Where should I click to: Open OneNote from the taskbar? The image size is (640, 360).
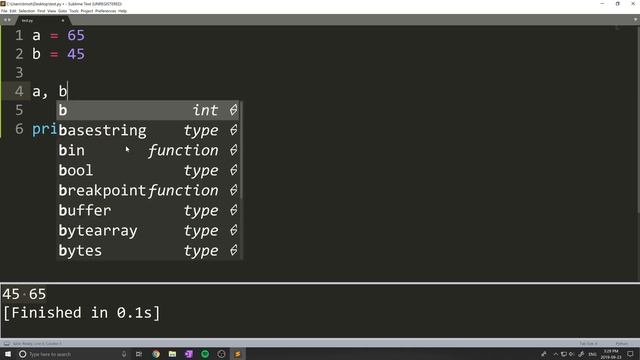[189, 354]
